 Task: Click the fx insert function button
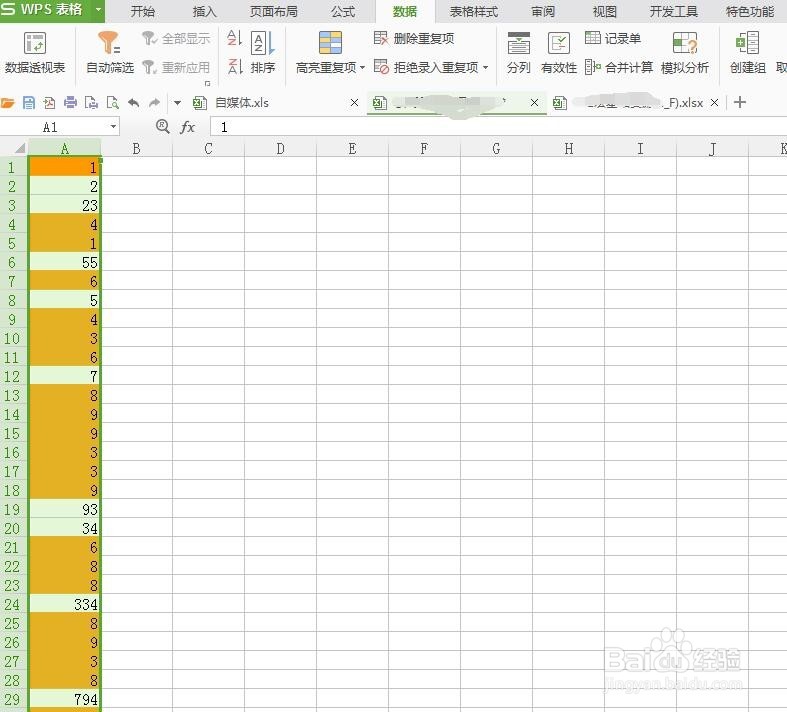(x=187, y=127)
